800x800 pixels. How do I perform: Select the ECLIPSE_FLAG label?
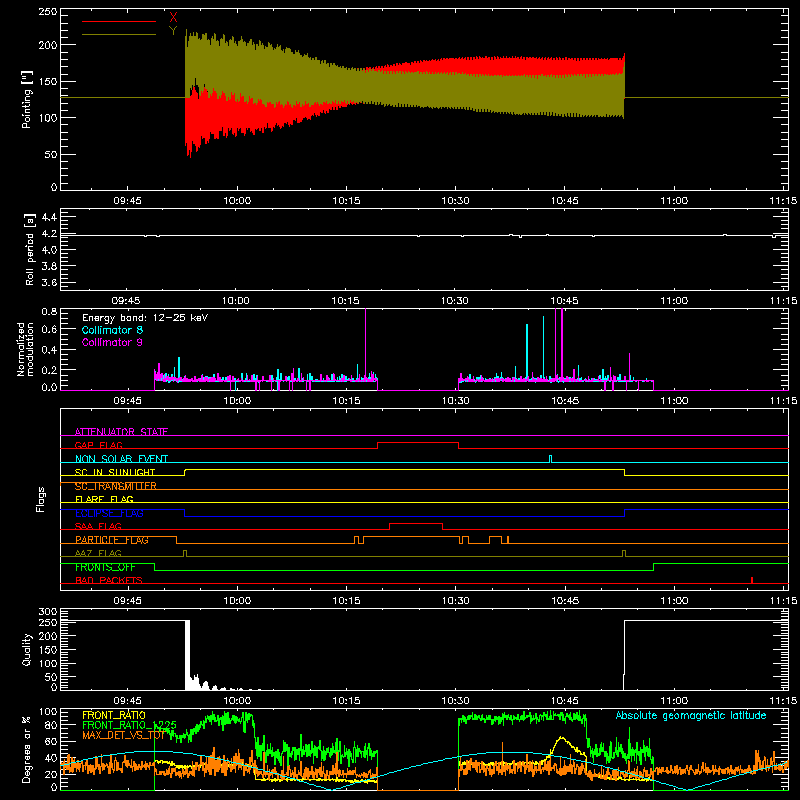109,513
